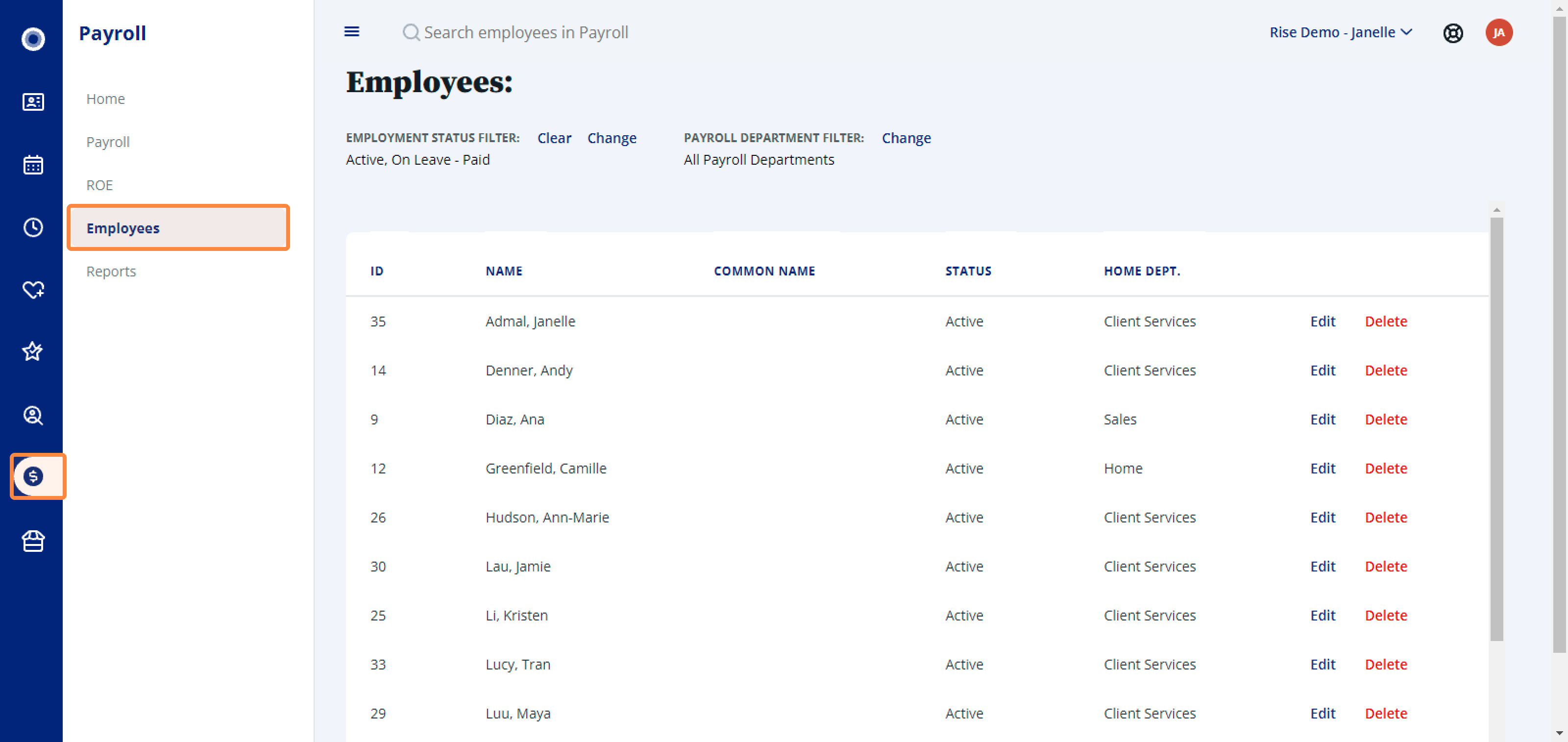
Task: Delete Hudson, Ann-Marie record
Action: pos(1385,518)
